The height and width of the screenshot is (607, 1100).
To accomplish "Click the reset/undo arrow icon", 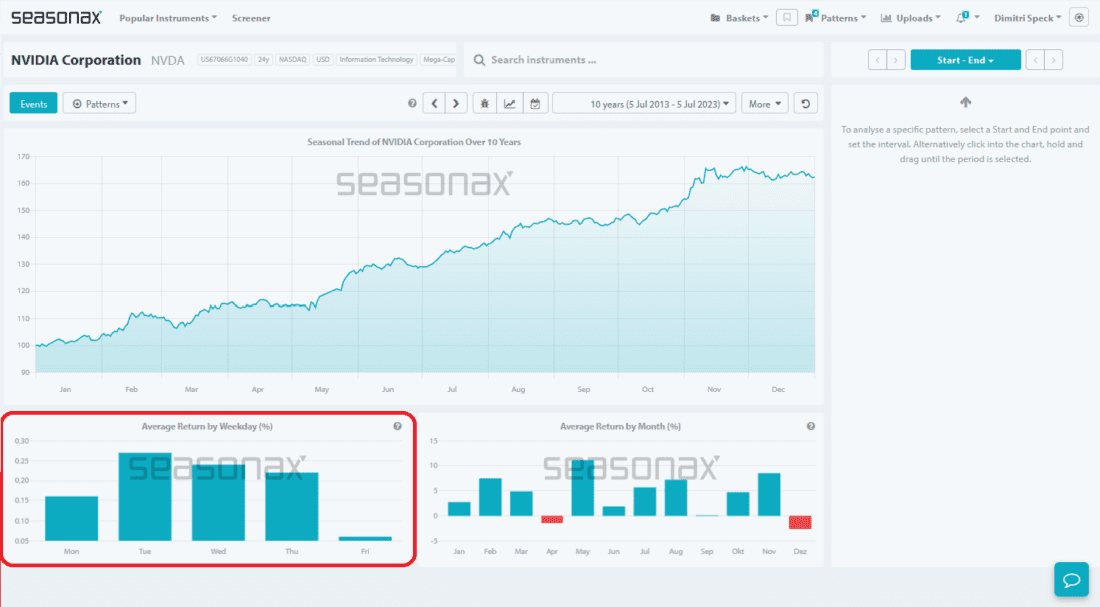I will point(807,104).
